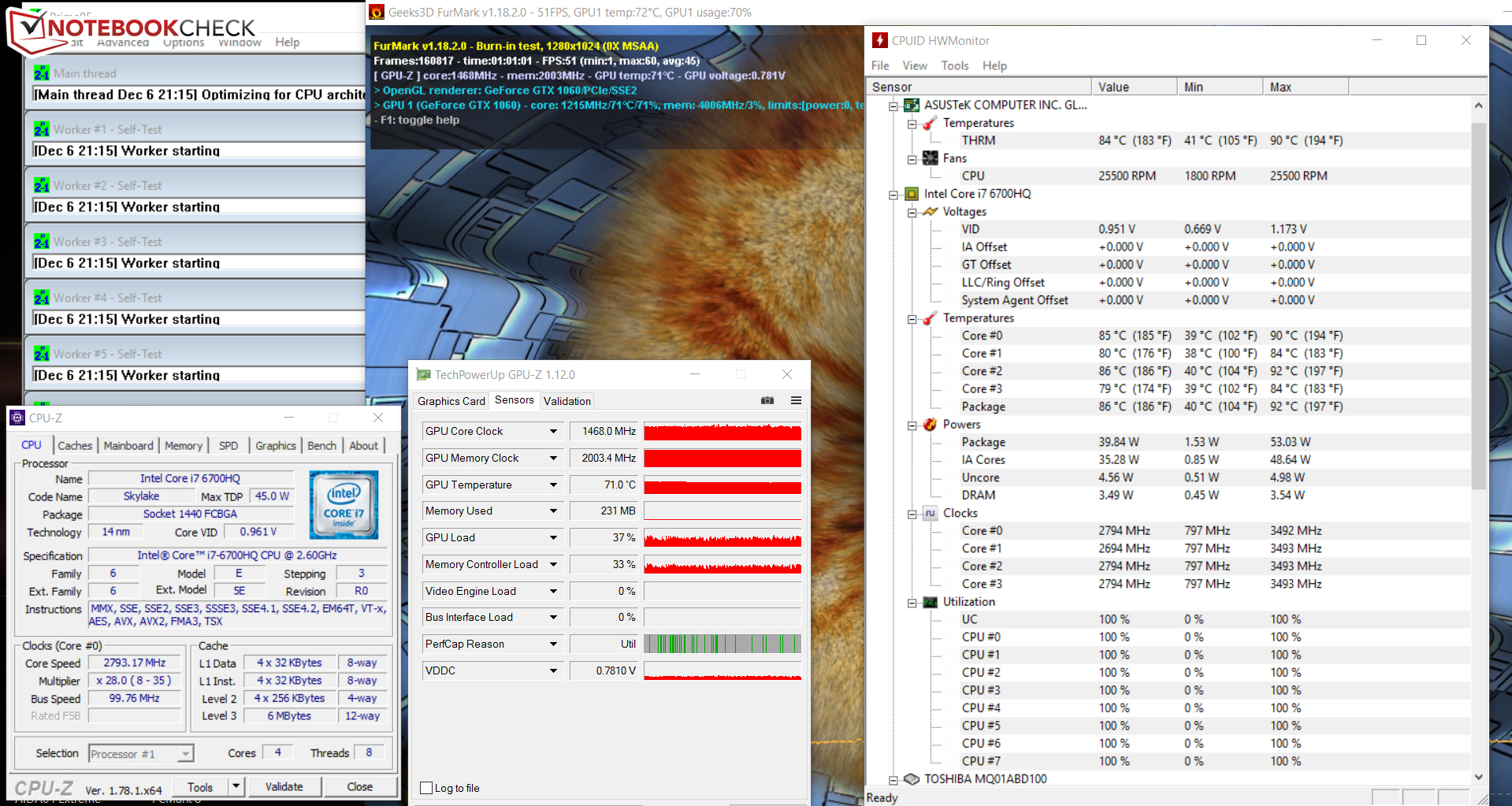Click the Prime95 Worker #5 icon
Viewport: 1512px width, 806px height.
point(42,353)
